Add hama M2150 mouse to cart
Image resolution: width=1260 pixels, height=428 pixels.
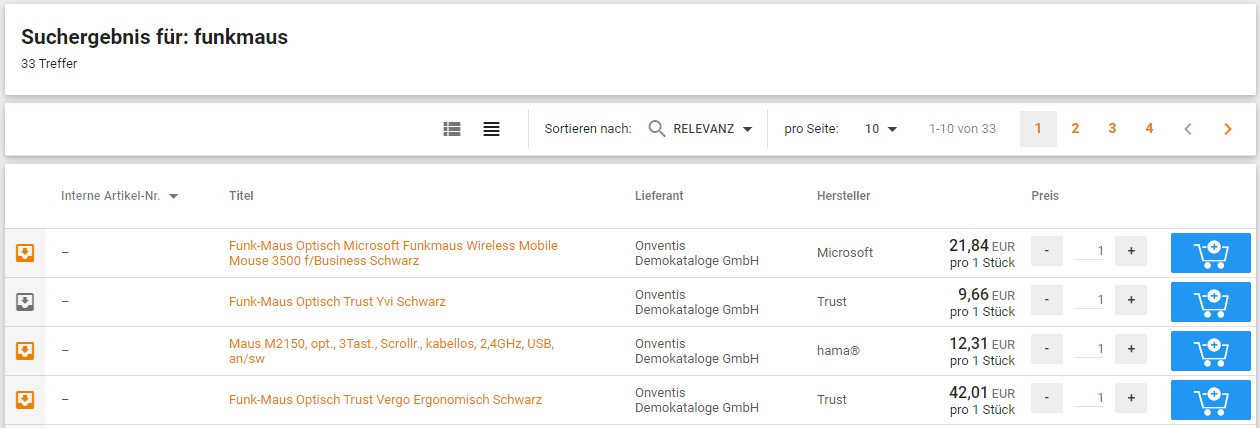tap(1210, 351)
